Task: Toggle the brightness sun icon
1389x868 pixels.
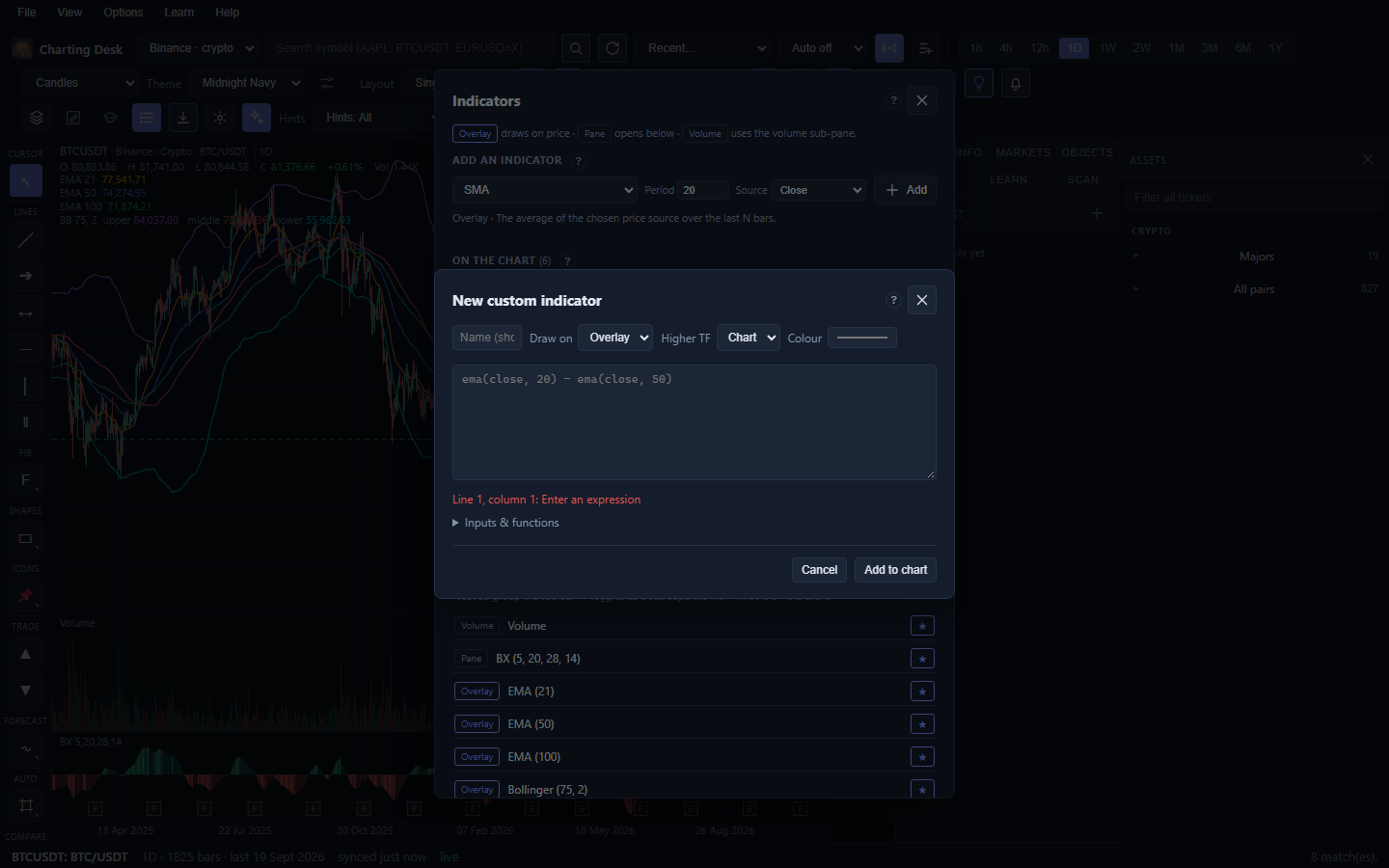Action: 220,118
